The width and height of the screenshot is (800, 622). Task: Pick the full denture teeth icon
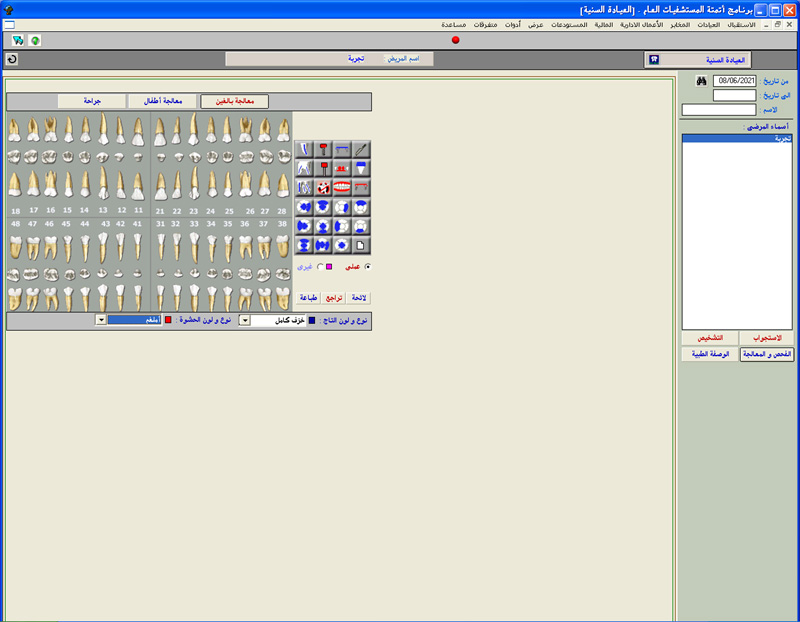(342, 187)
